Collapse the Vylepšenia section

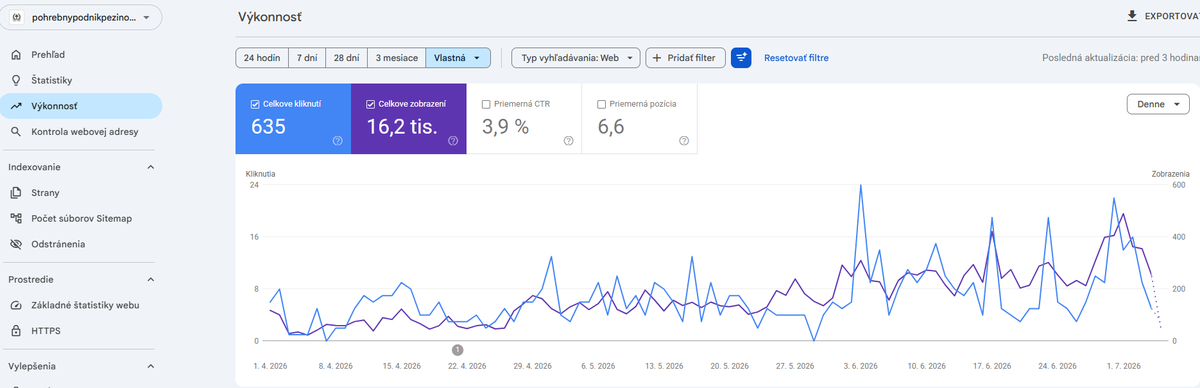[151, 366]
